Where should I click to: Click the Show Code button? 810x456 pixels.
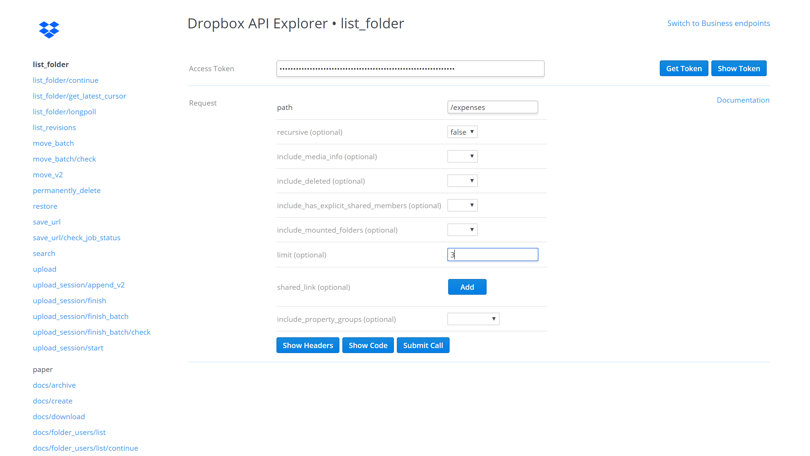pyautogui.click(x=368, y=345)
